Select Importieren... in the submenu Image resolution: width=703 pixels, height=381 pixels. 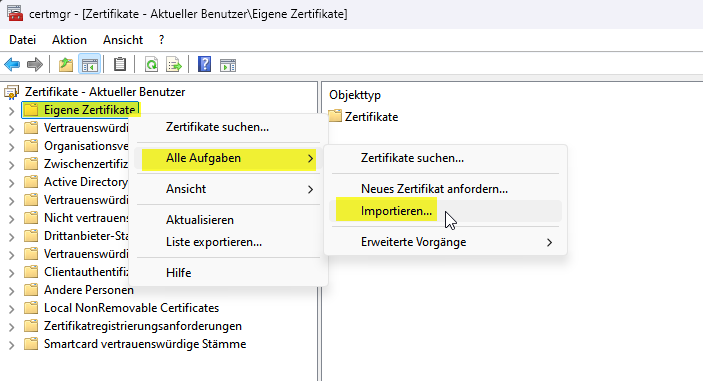point(396,211)
